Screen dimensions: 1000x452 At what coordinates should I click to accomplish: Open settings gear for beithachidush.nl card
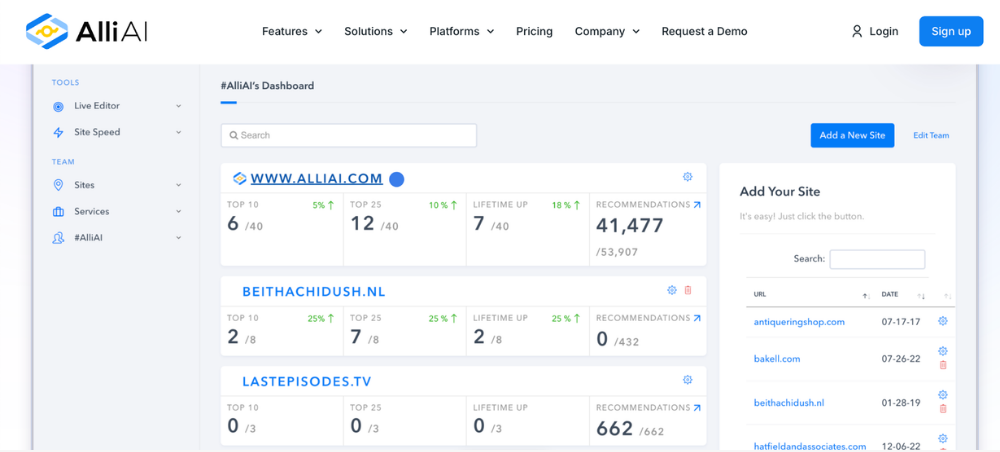(x=672, y=290)
